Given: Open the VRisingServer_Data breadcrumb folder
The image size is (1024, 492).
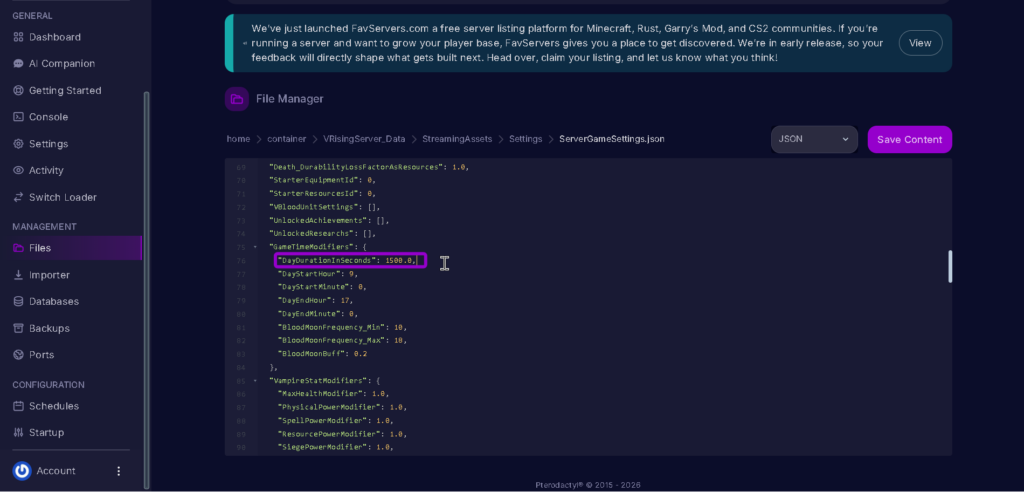Looking at the screenshot, I should 364,139.
